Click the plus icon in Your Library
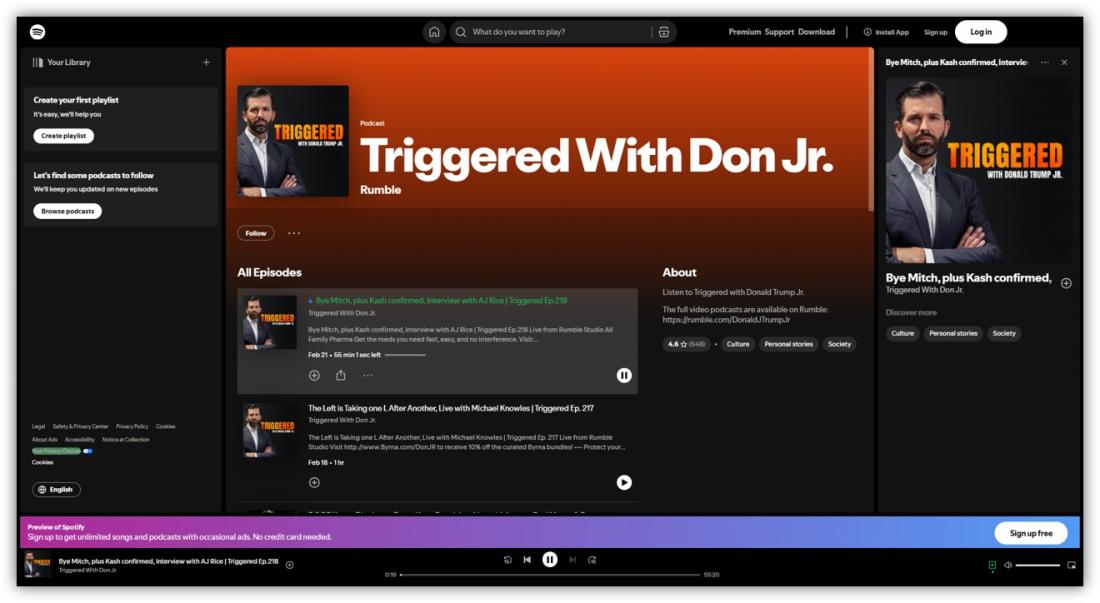Viewport: 1100px width, 603px height. click(x=206, y=62)
